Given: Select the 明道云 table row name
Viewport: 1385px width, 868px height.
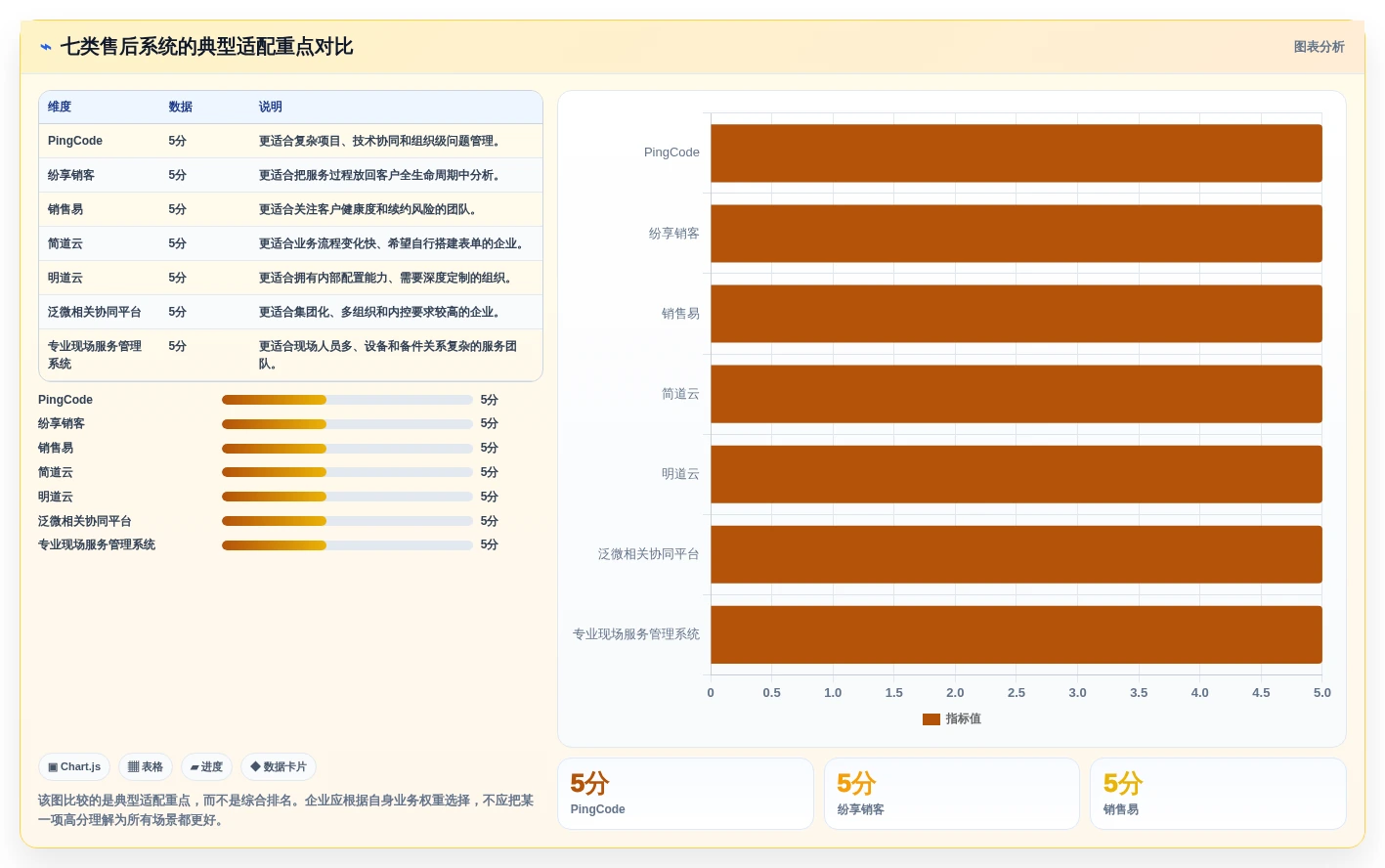Looking at the screenshot, I should [x=65, y=278].
